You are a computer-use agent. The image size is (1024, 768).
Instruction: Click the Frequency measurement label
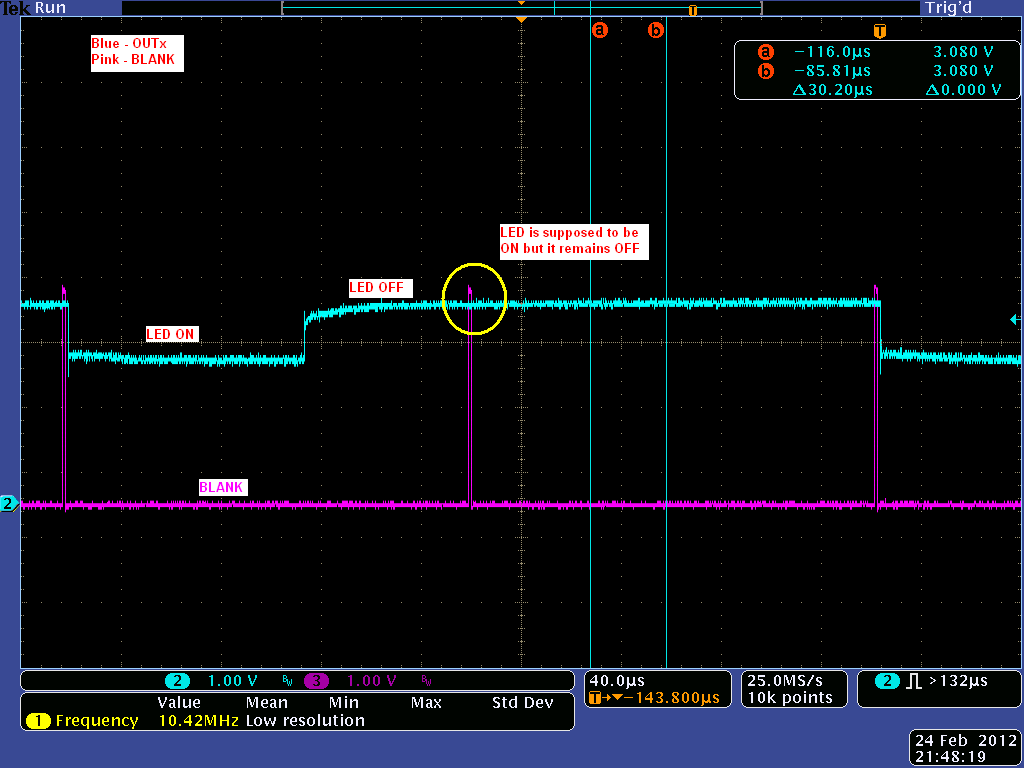97,721
